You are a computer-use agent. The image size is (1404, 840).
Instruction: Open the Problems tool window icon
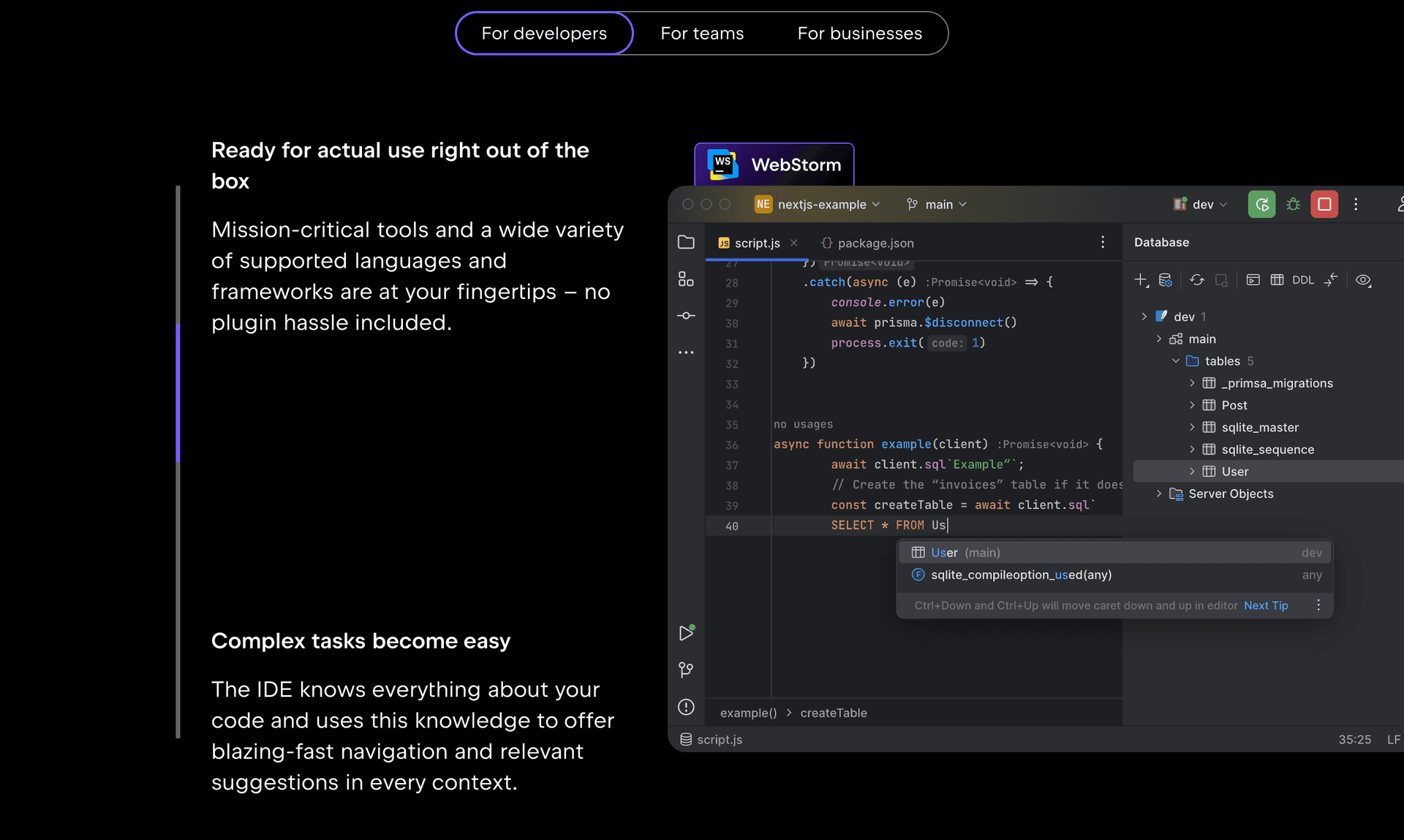686,707
